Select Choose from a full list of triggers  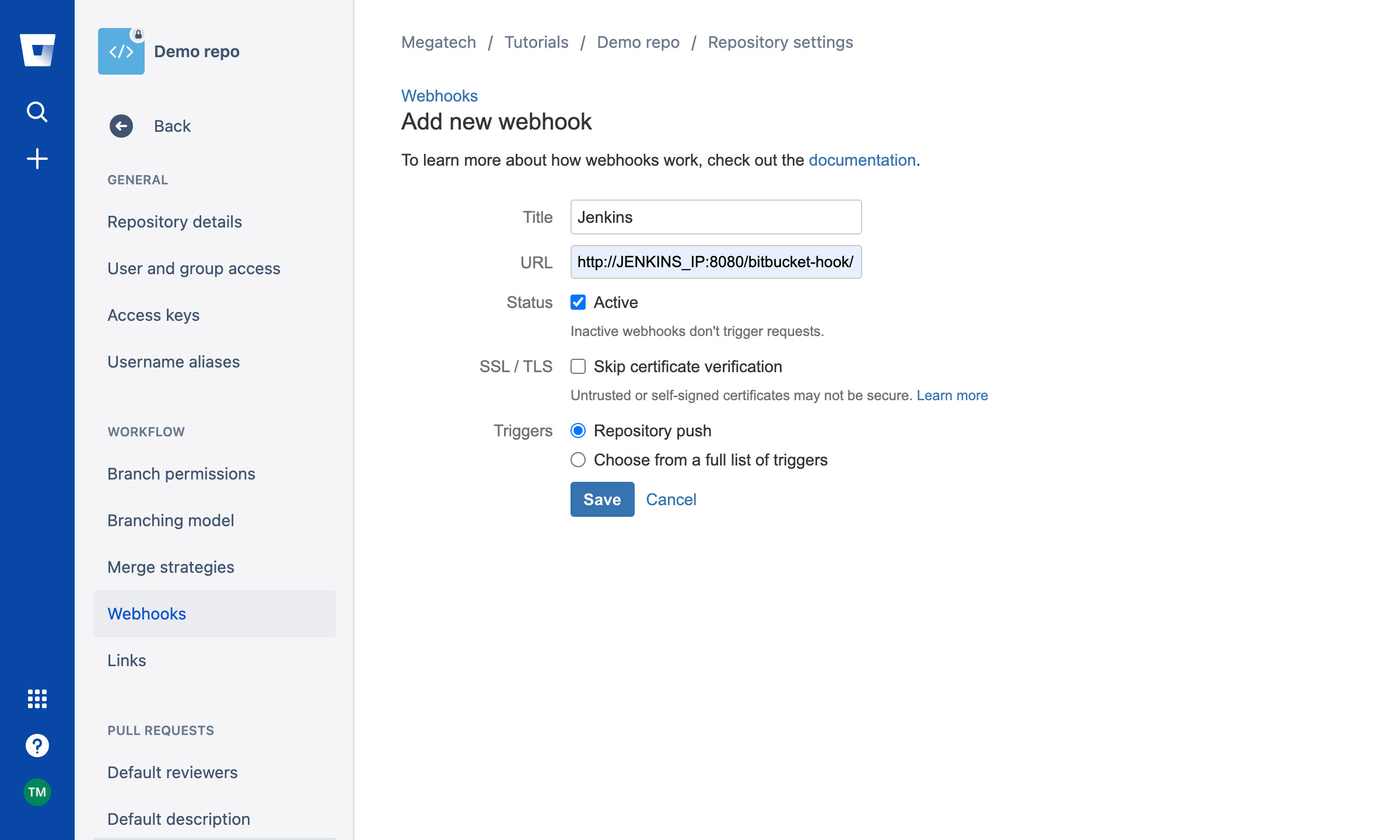pyautogui.click(x=578, y=460)
